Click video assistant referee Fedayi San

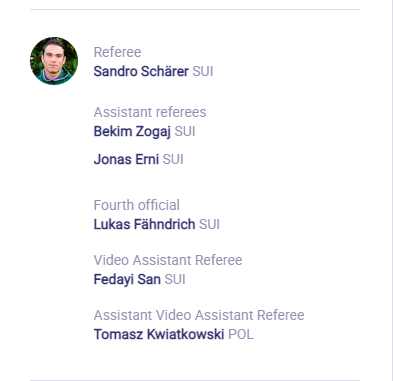(127, 279)
